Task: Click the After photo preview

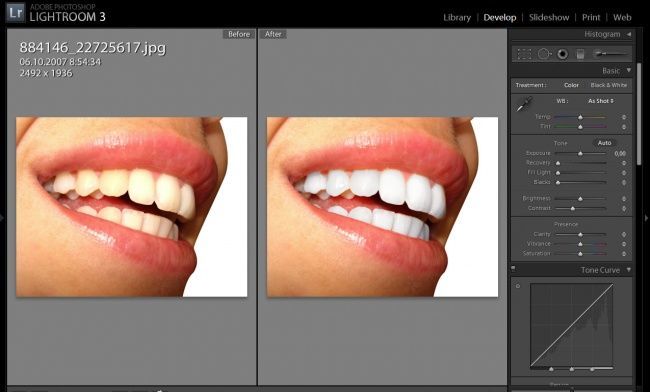Action: pyautogui.click(x=382, y=207)
